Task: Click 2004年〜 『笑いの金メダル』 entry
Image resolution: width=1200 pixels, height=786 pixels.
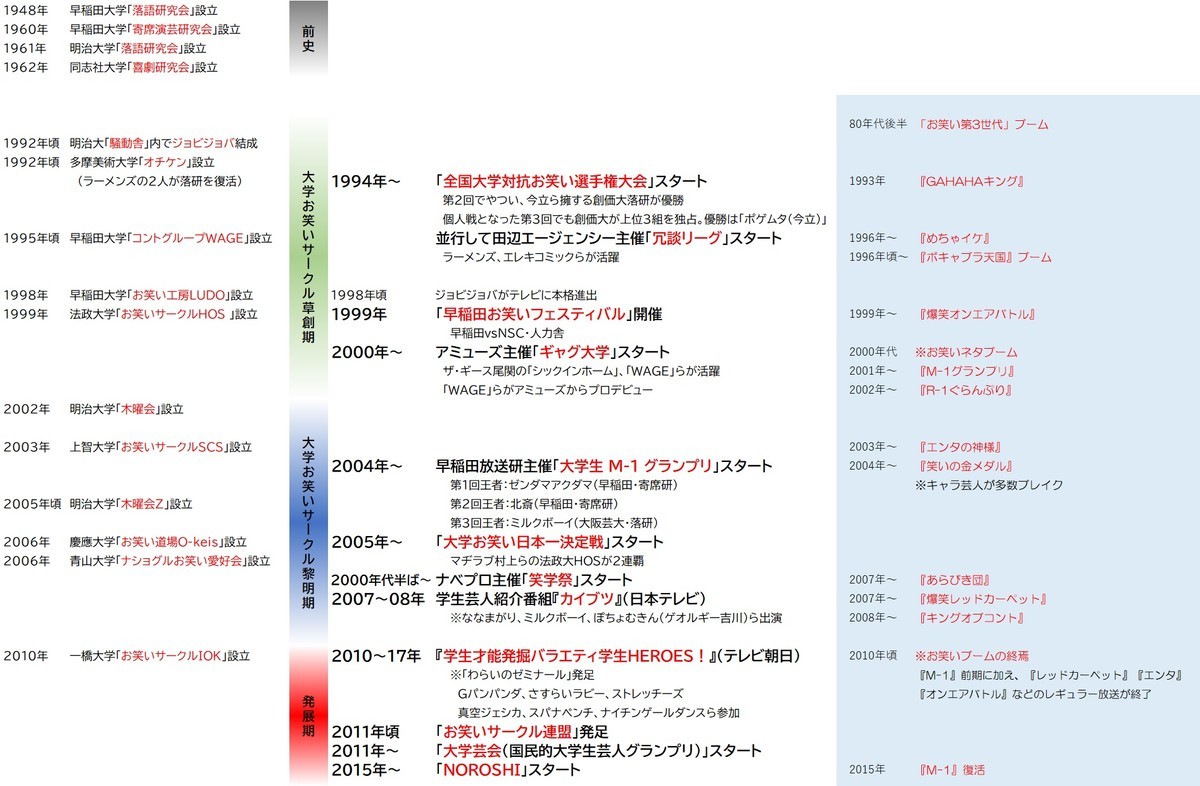Action: point(936,466)
